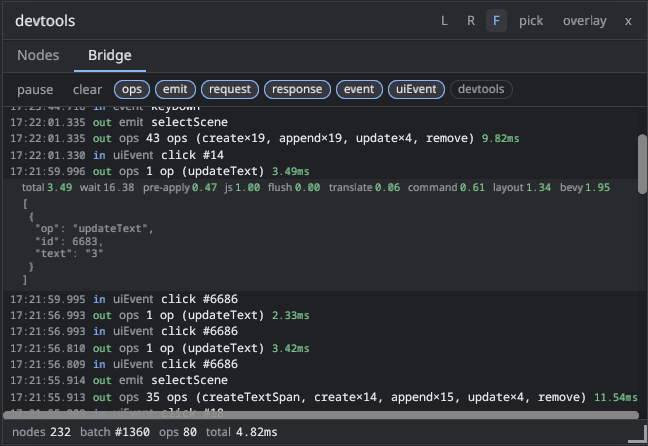Toggle the ops filter chip

coord(132,89)
